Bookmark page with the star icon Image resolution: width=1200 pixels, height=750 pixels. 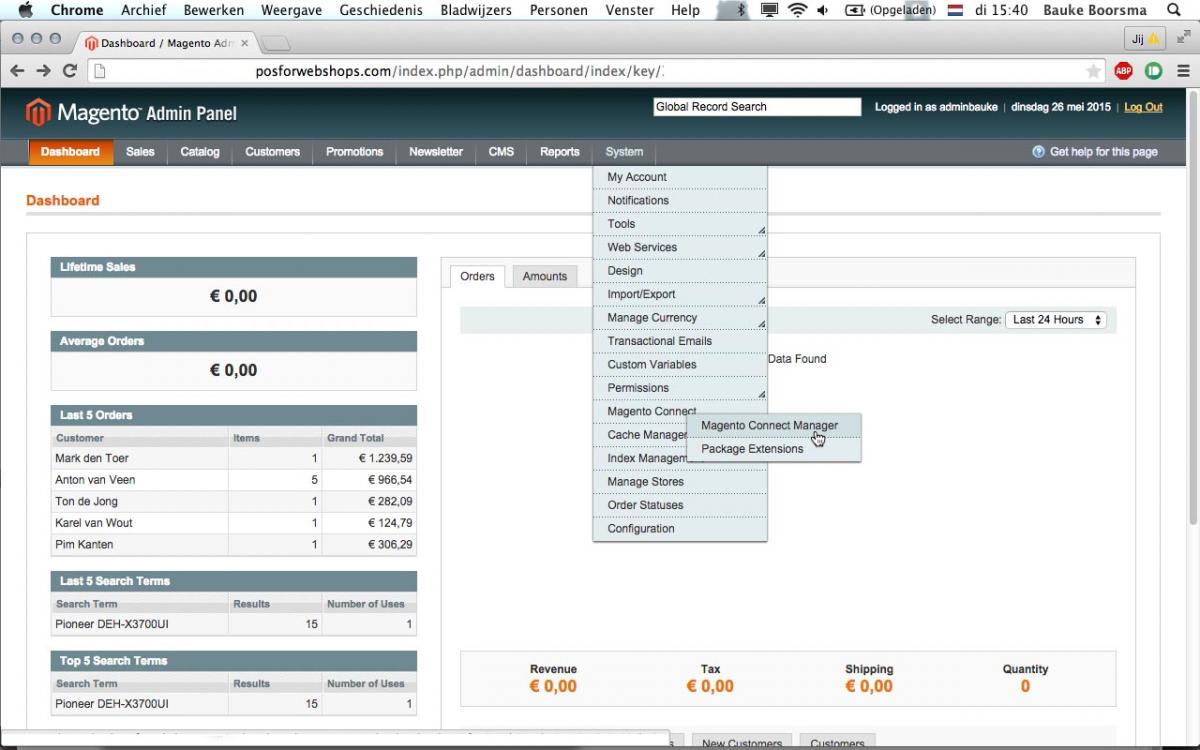pyautogui.click(x=1094, y=71)
